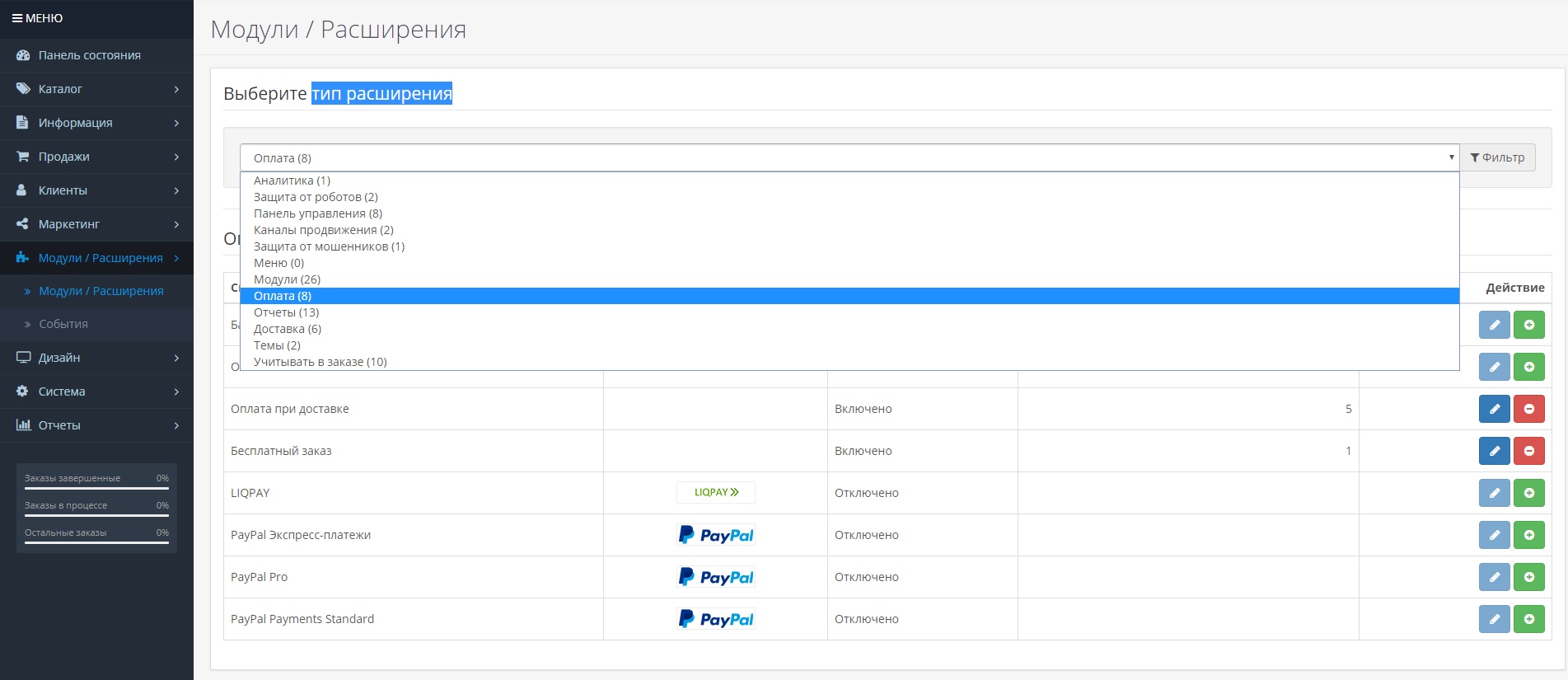Click edit pencil for PayPal Payments Standard
1568x680 pixels.
pyautogui.click(x=1494, y=619)
